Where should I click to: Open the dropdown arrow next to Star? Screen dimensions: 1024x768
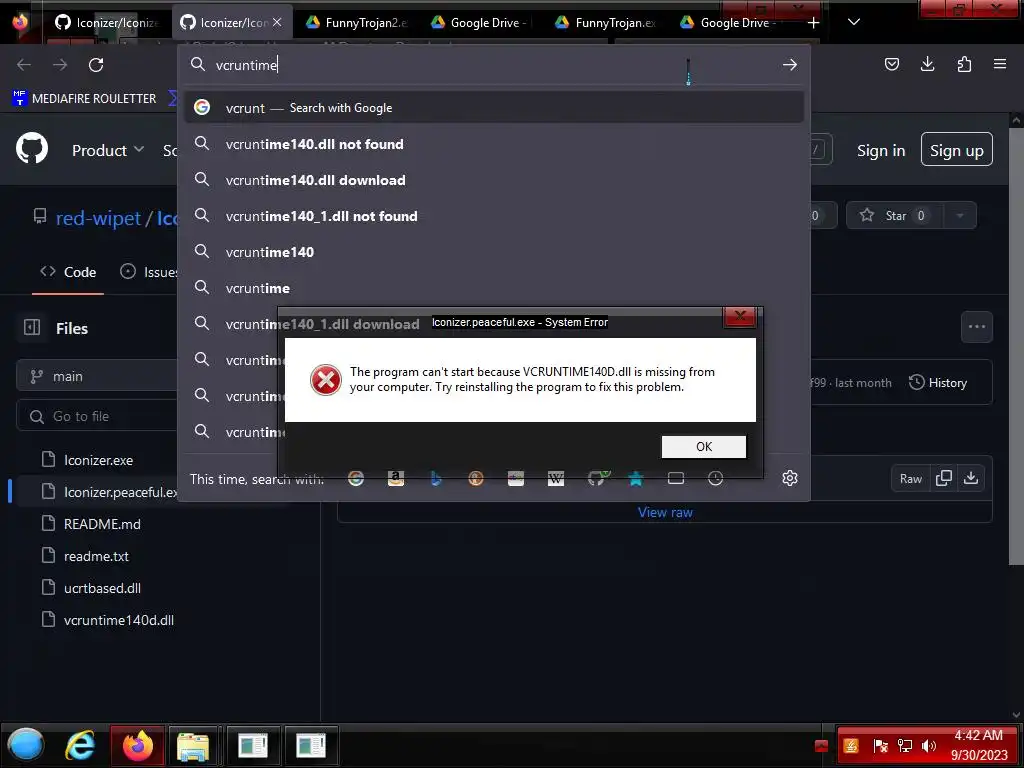click(x=959, y=216)
